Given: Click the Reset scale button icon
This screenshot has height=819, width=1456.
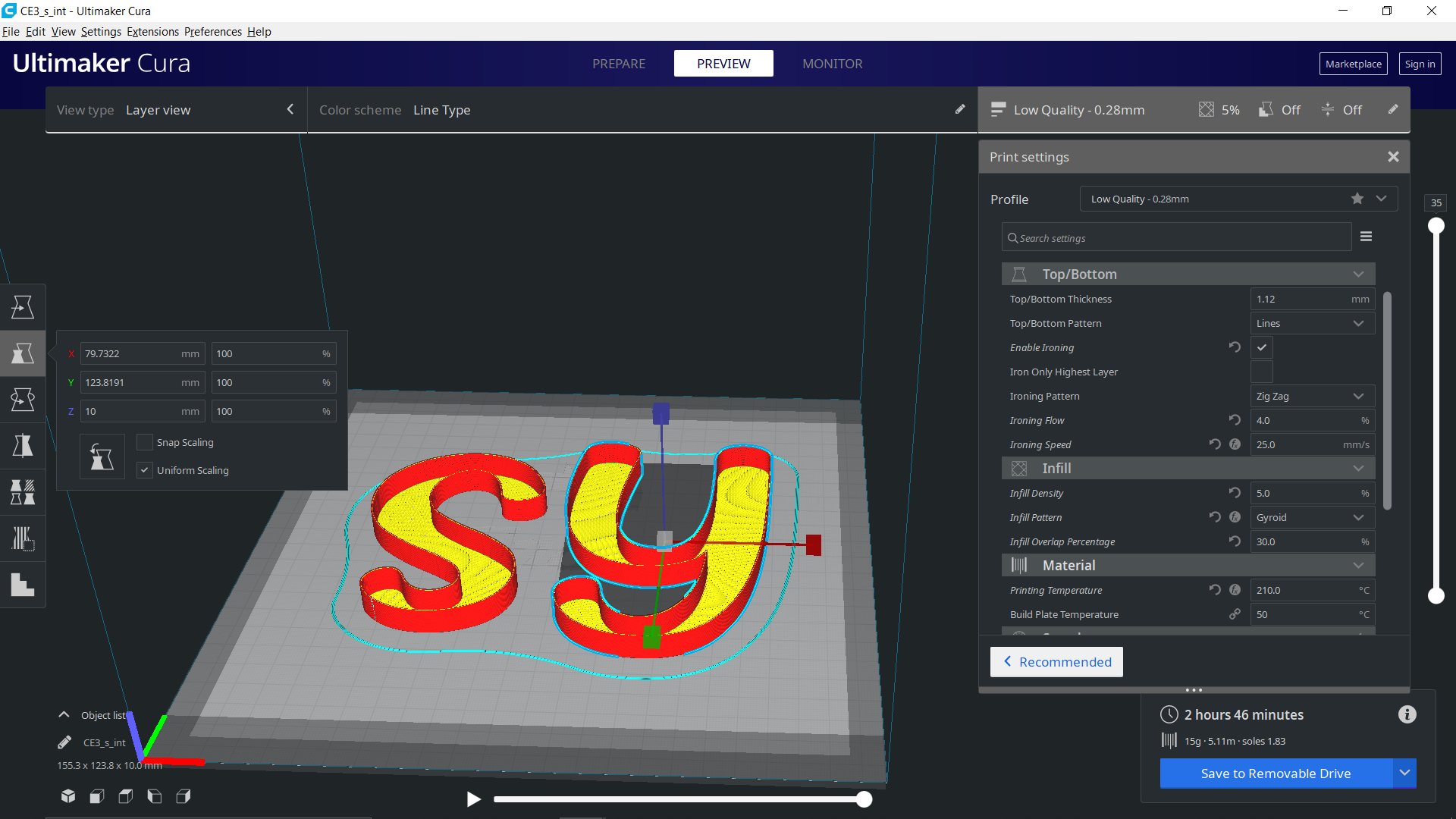Looking at the screenshot, I should coord(102,457).
